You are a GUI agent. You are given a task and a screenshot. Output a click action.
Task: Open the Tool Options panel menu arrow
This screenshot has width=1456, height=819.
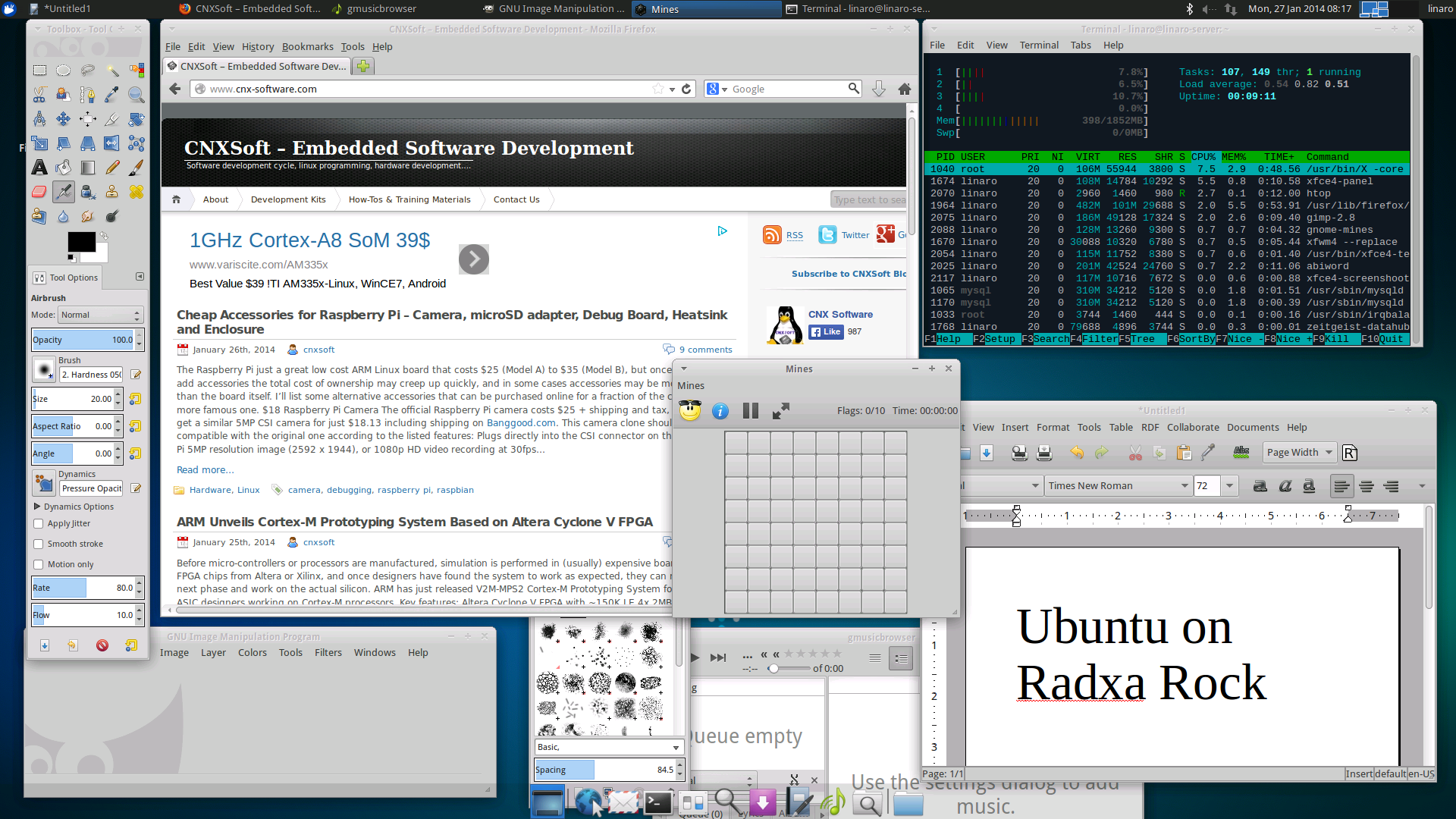coord(140,277)
